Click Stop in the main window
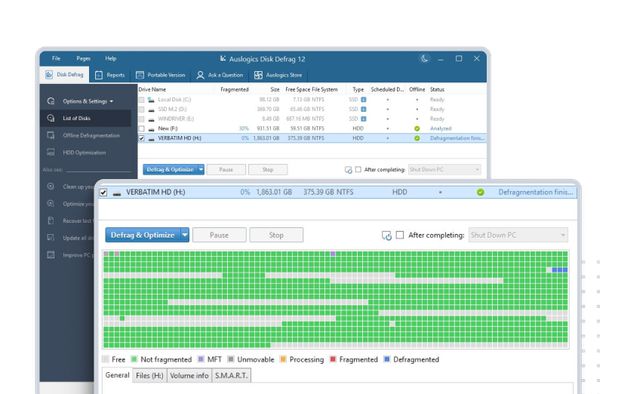This screenshot has width=618, height=394. tap(268, 169)
